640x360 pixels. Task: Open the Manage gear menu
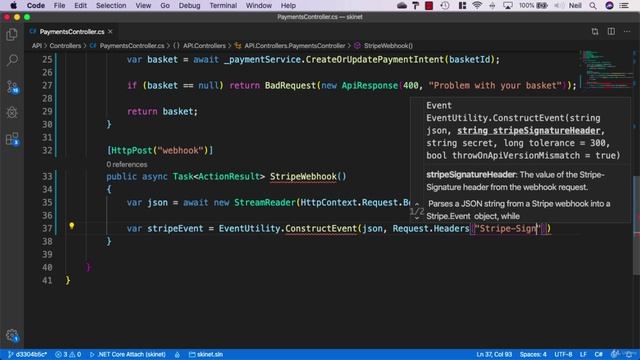(12, 336)
